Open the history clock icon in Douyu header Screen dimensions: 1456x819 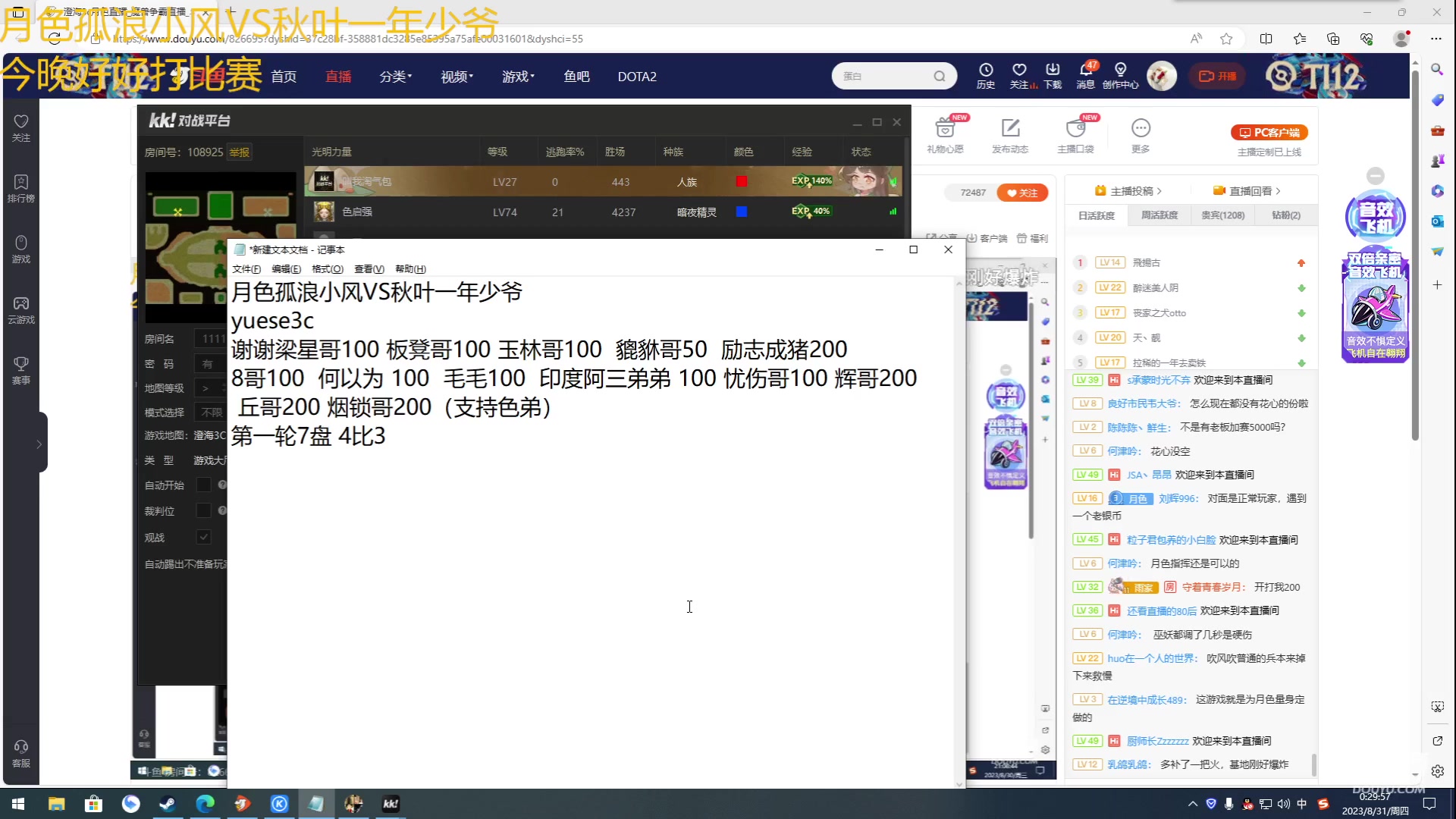coord(985,75)
